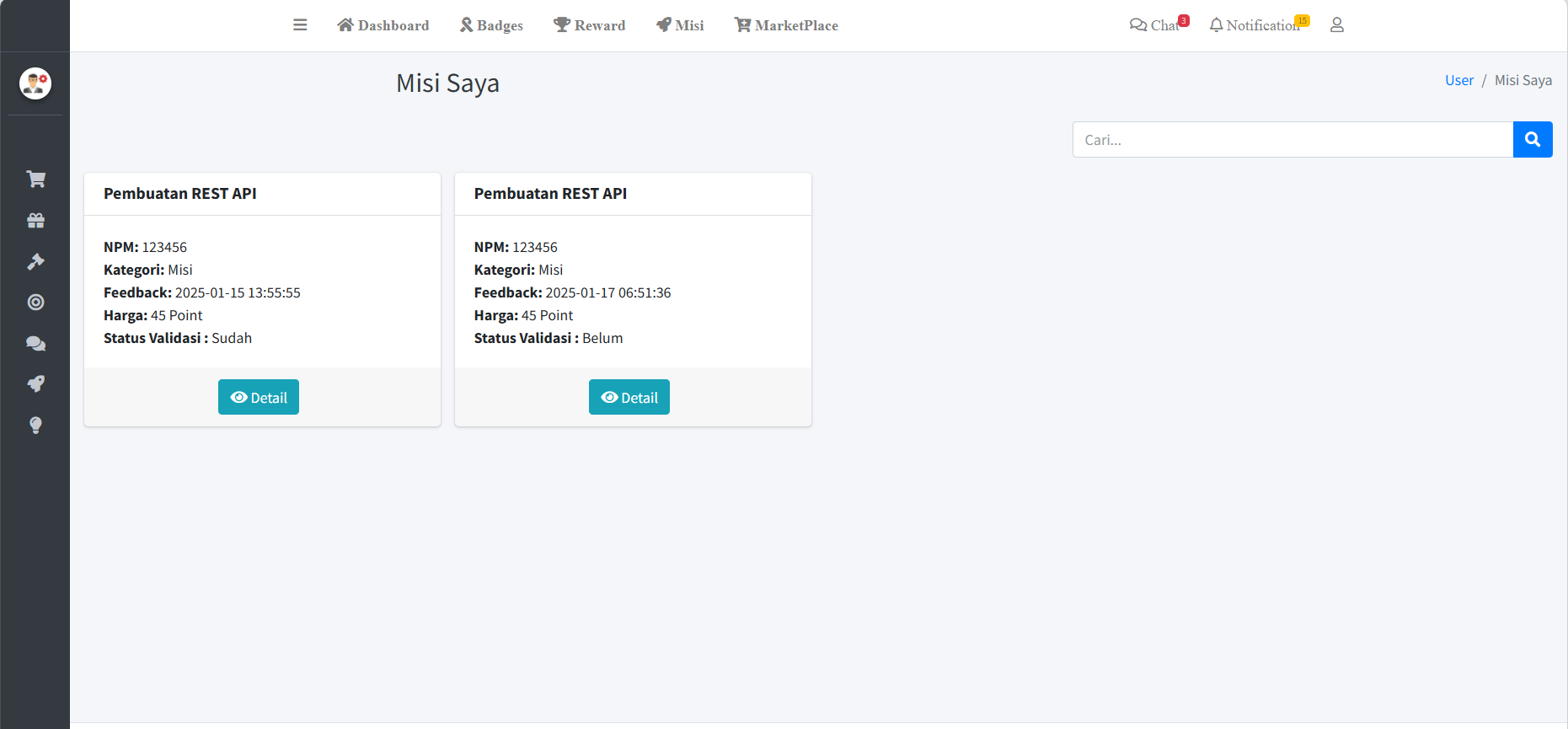This screenshot has width=1568, height=729.
Task: Click the user avatar in sidebar
Action: click(35, 83)
